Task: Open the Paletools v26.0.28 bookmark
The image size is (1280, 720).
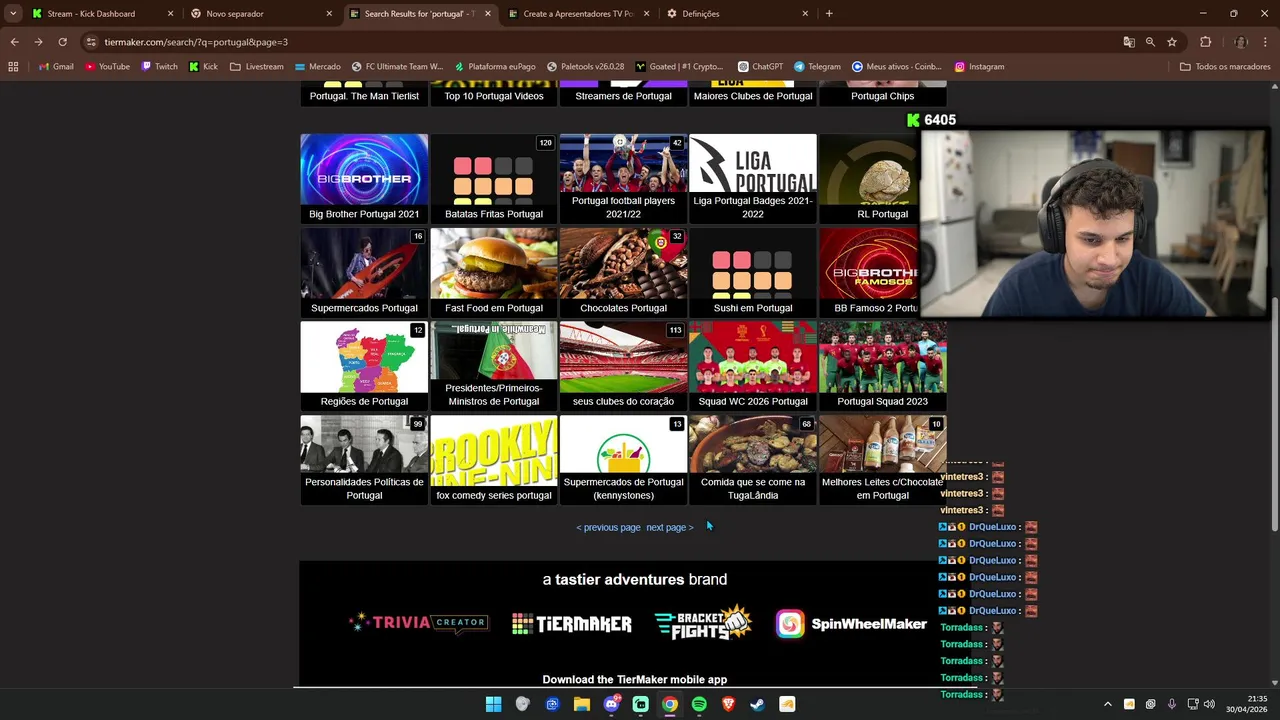Action: tap(586, 67)
